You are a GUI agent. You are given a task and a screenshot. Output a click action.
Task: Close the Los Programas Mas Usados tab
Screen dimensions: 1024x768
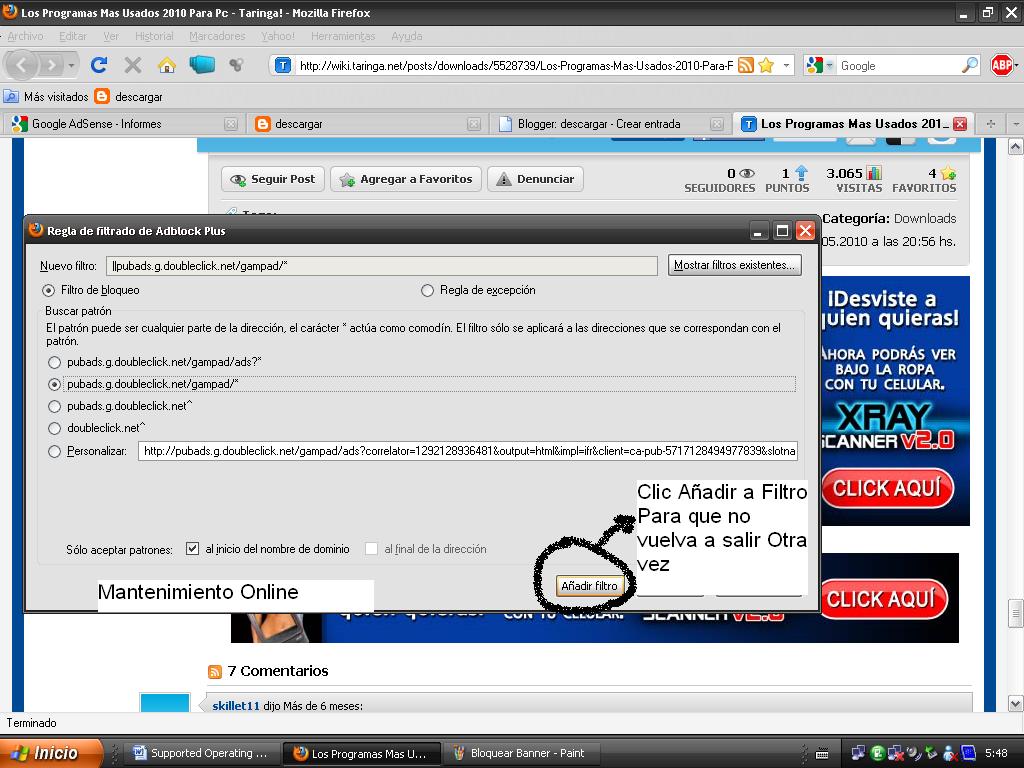point(959,123)
